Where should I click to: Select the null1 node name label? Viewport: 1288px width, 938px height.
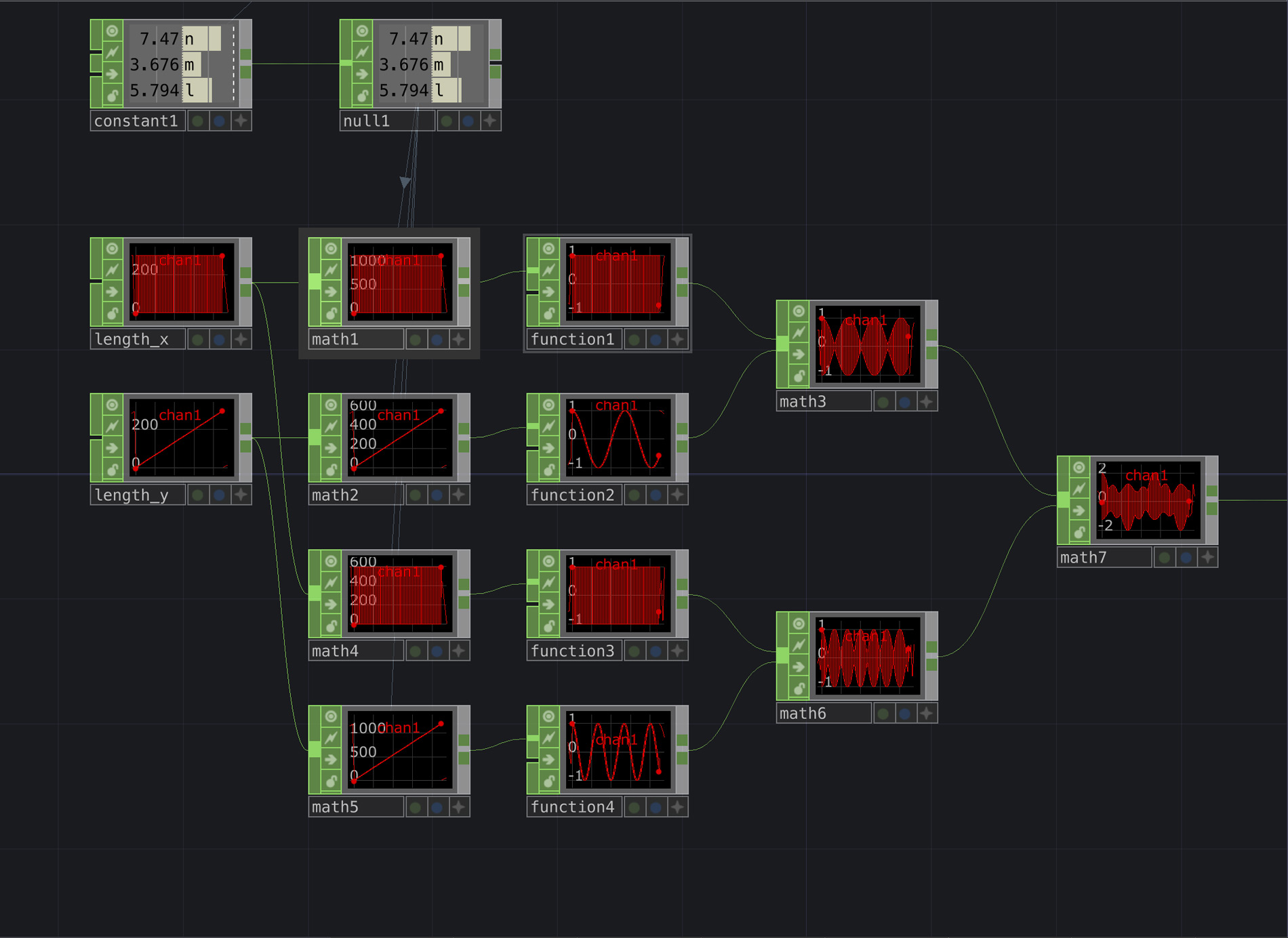[x=388, y=121]
